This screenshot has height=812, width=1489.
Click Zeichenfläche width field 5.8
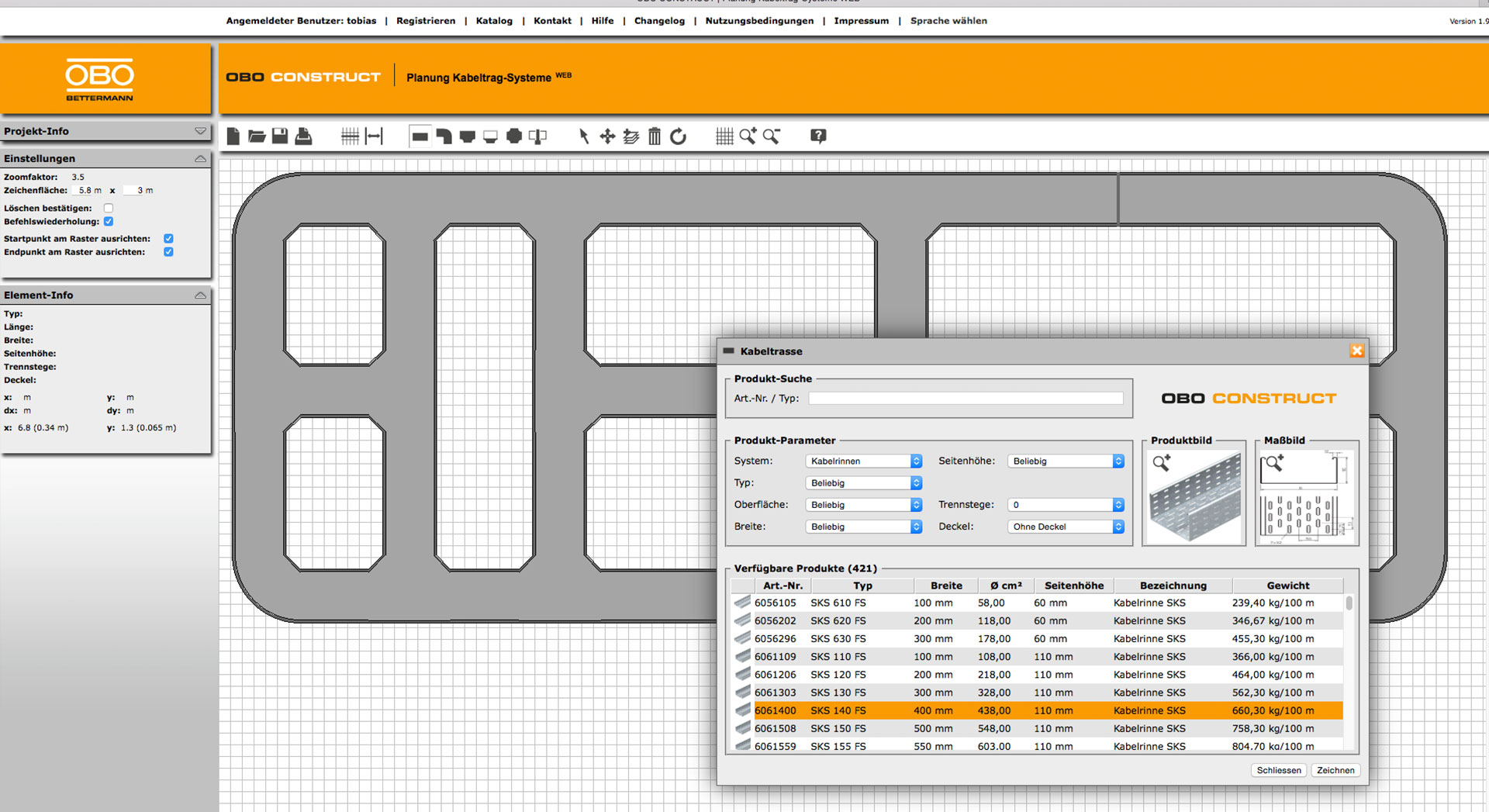point(88,190)
